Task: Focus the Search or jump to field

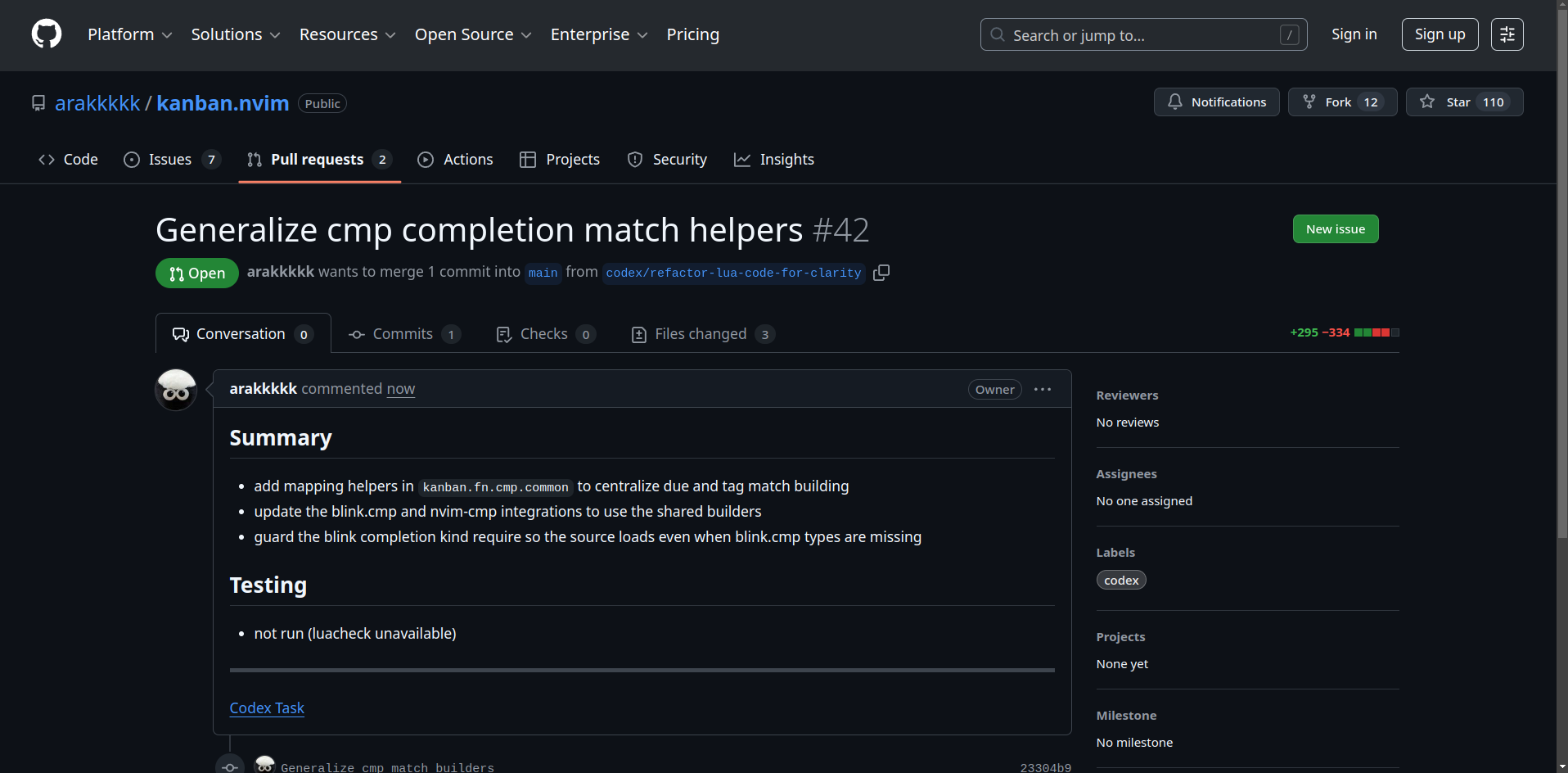Action: 1142,35
